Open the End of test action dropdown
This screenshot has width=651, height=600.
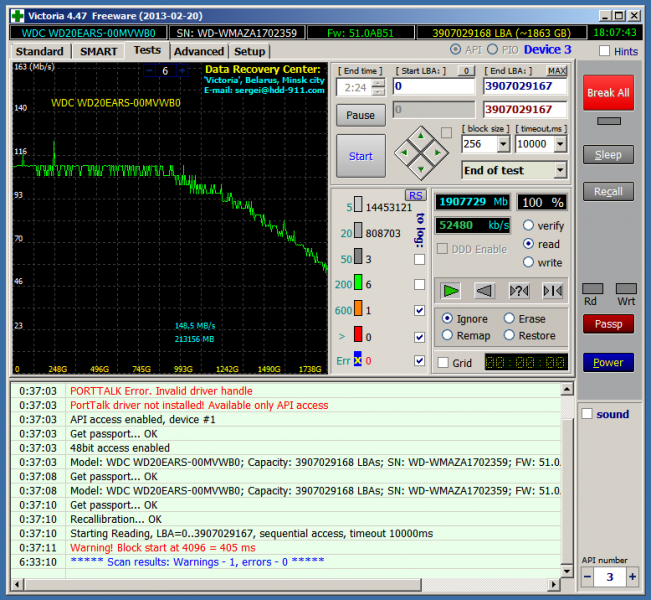(x=560, y=170)
